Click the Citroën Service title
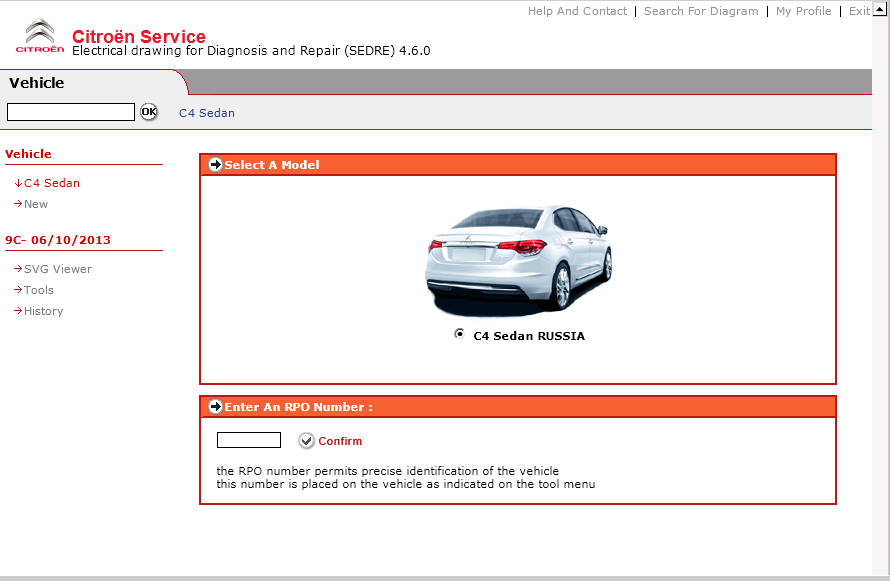The image size is (890, 581). click(138, 36)
